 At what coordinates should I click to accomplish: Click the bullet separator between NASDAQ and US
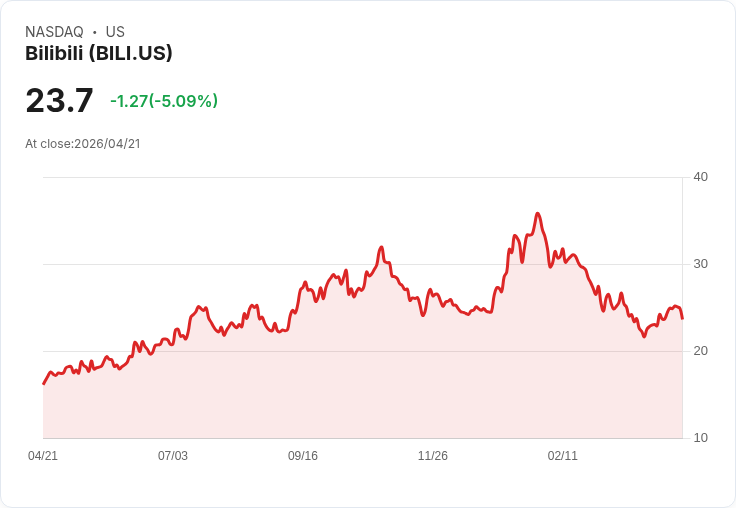[x=94, y=32]
